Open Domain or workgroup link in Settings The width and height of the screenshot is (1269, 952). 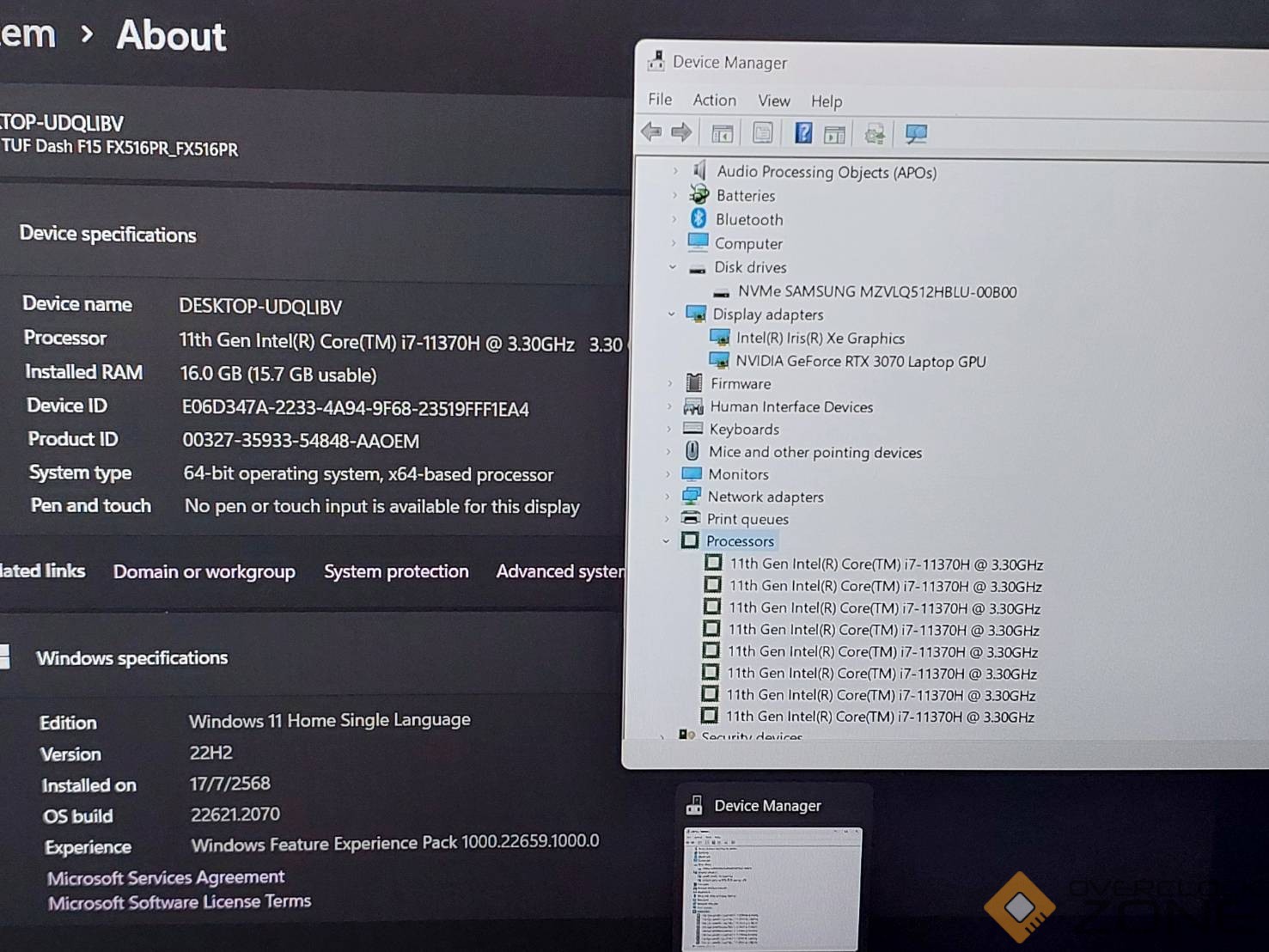(204, 572)
